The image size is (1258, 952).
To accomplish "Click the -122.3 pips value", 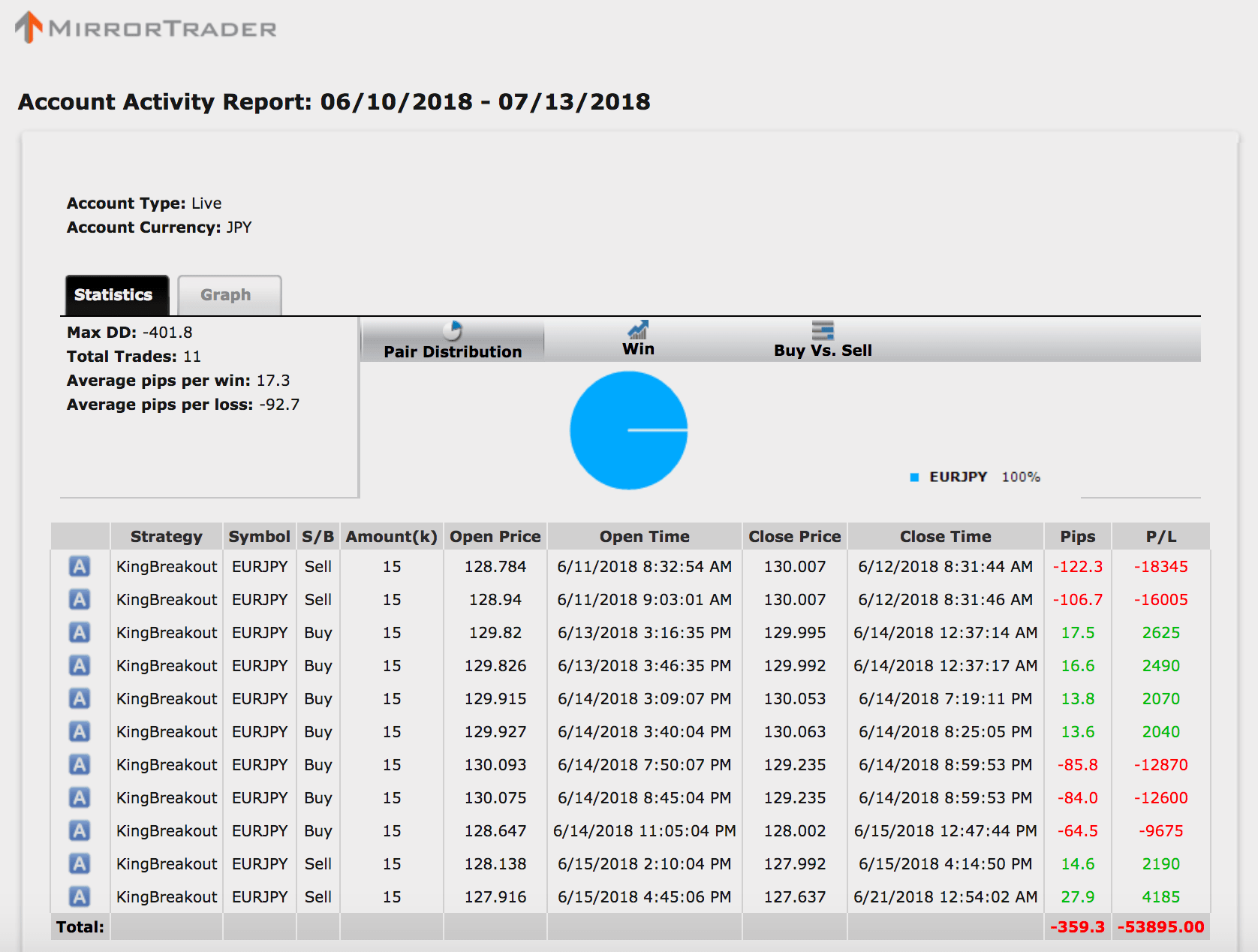I will [1078, 567].
